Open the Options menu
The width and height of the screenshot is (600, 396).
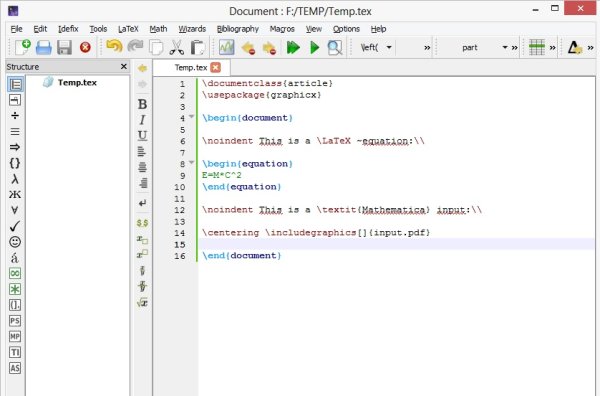pos(346,29)
